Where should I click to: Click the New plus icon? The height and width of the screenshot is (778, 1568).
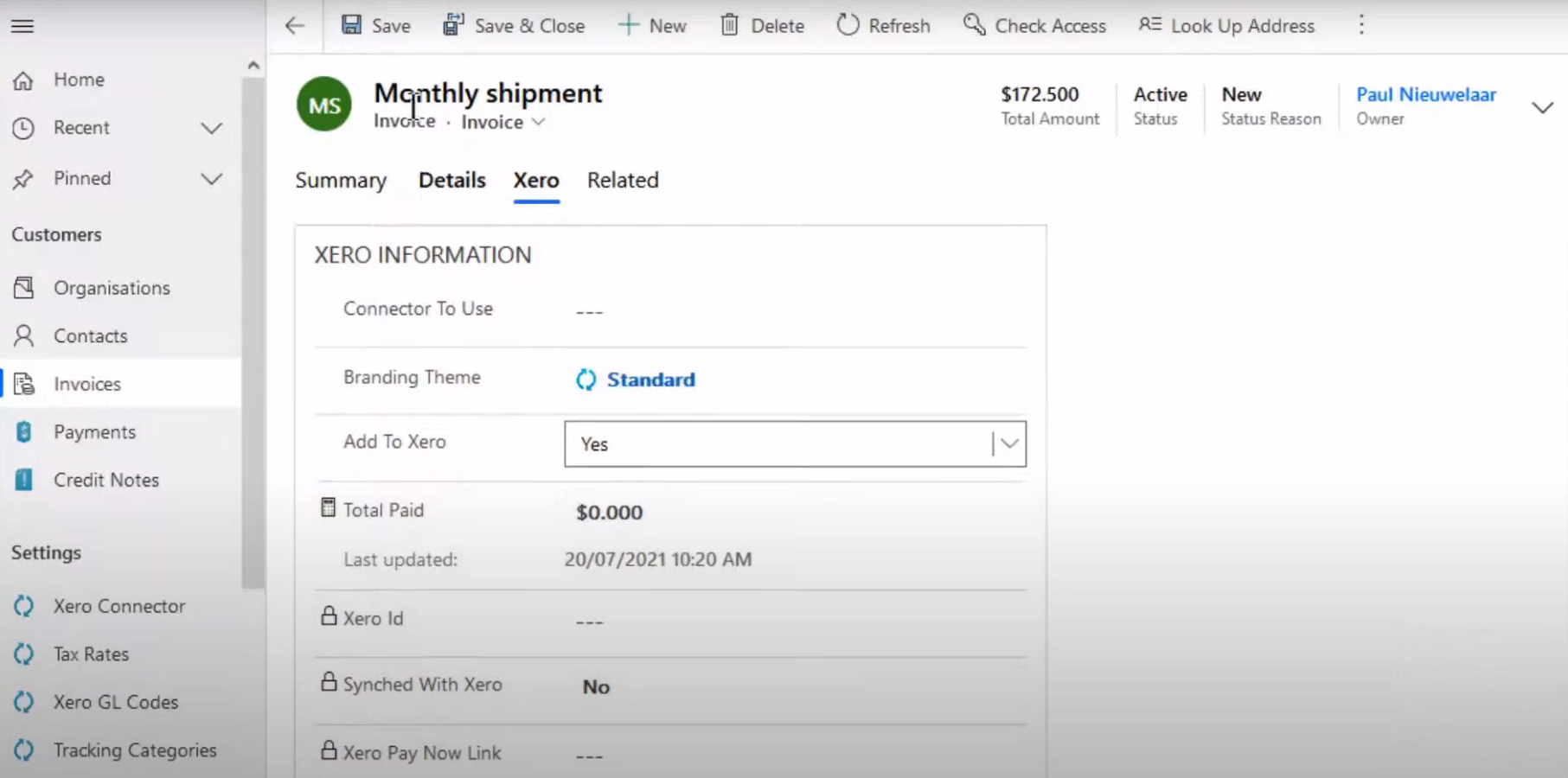point(629,25)
